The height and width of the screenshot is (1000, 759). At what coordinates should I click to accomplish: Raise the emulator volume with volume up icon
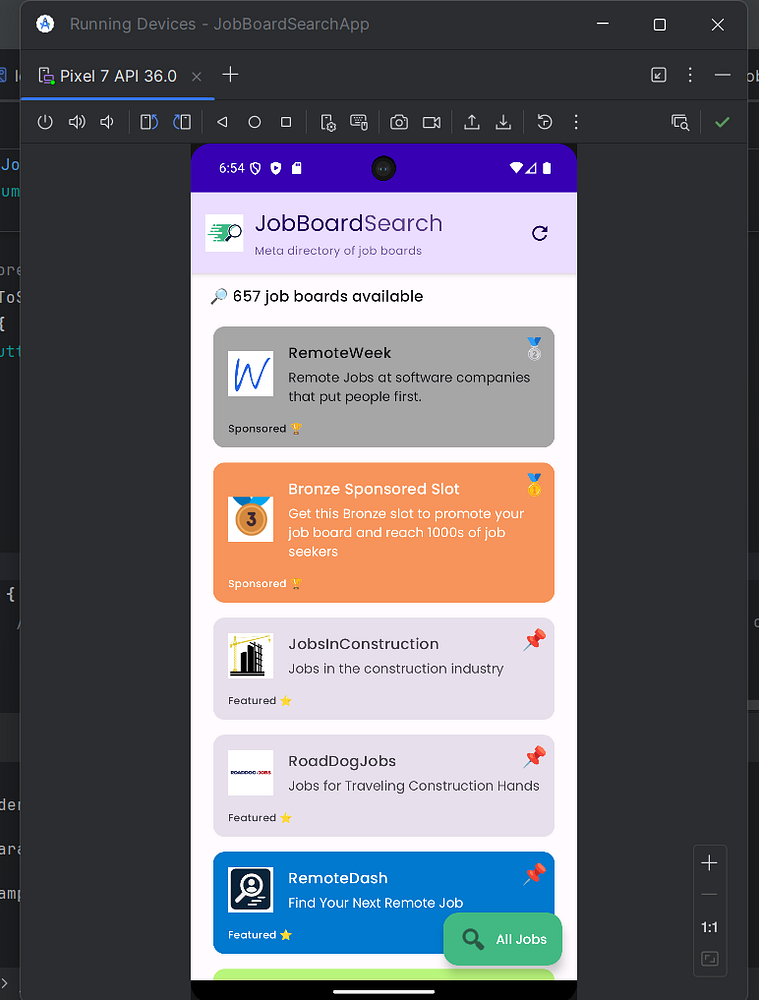77,122
